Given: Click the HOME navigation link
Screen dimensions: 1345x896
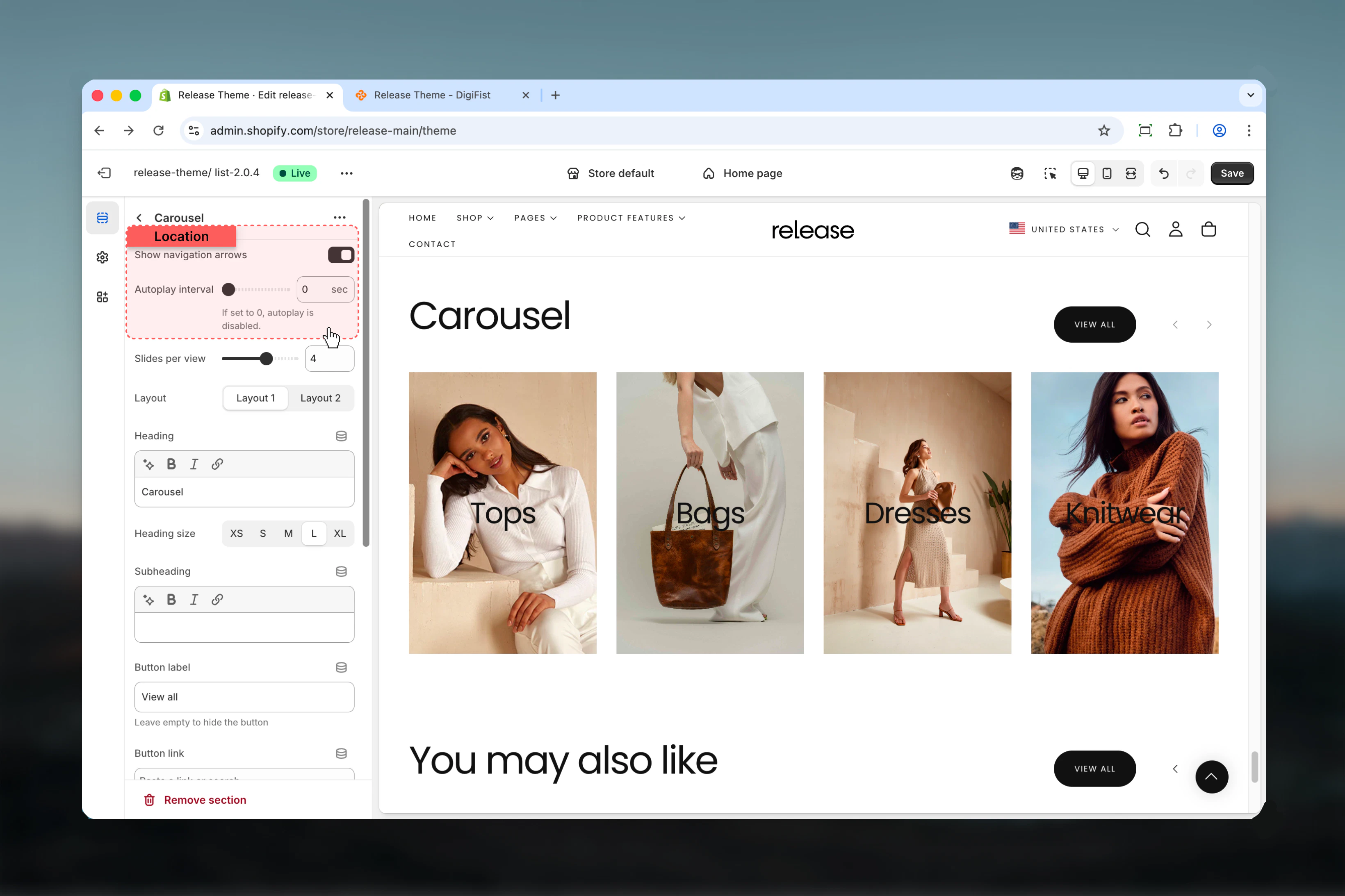Looking at the screenshot, I should (422, 218).
